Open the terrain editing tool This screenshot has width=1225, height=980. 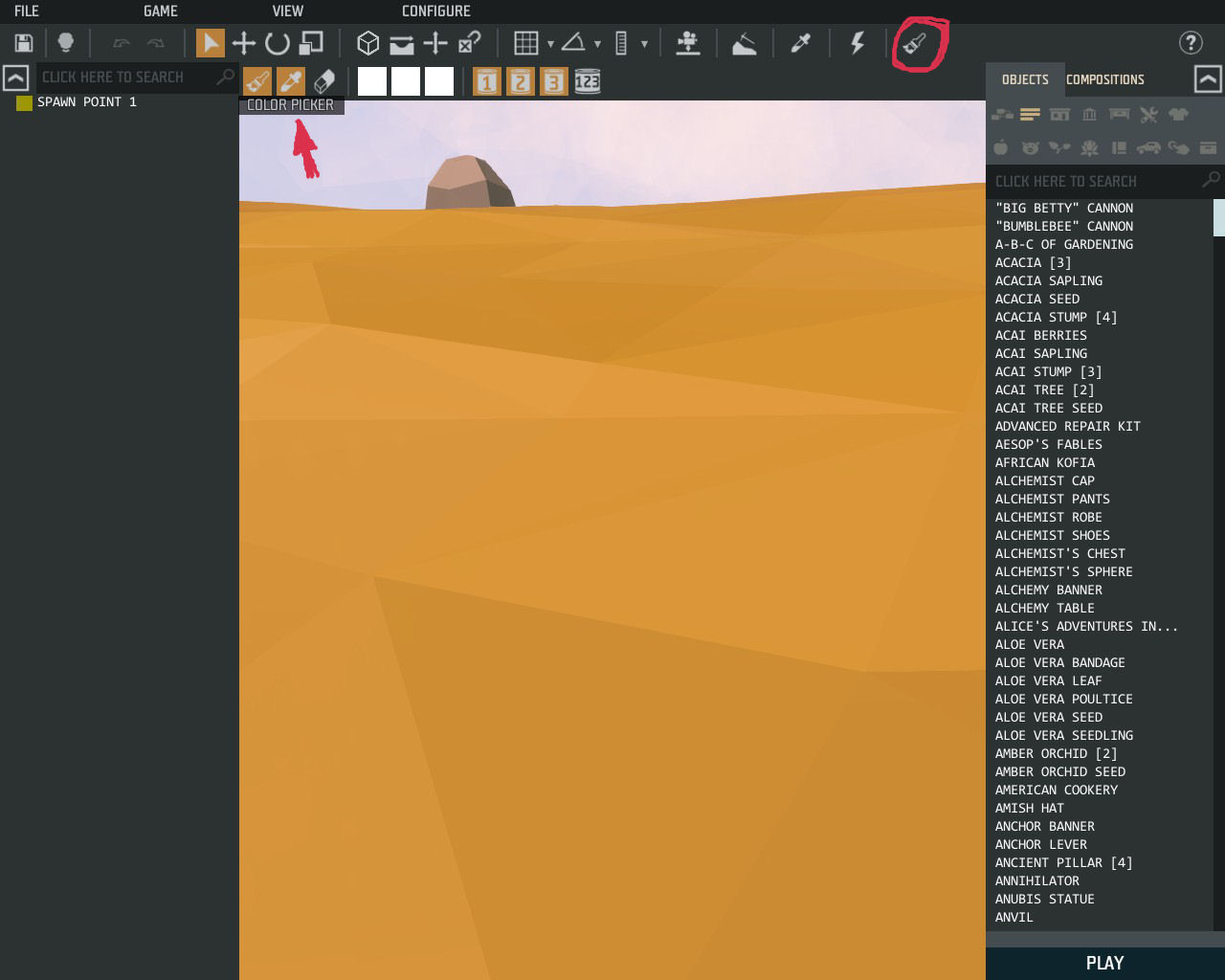tap(745, 43)
